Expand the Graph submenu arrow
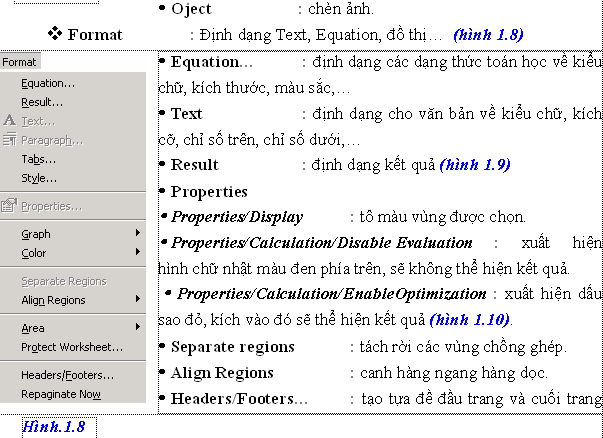603x438 pixels. (x=138, y=234)
